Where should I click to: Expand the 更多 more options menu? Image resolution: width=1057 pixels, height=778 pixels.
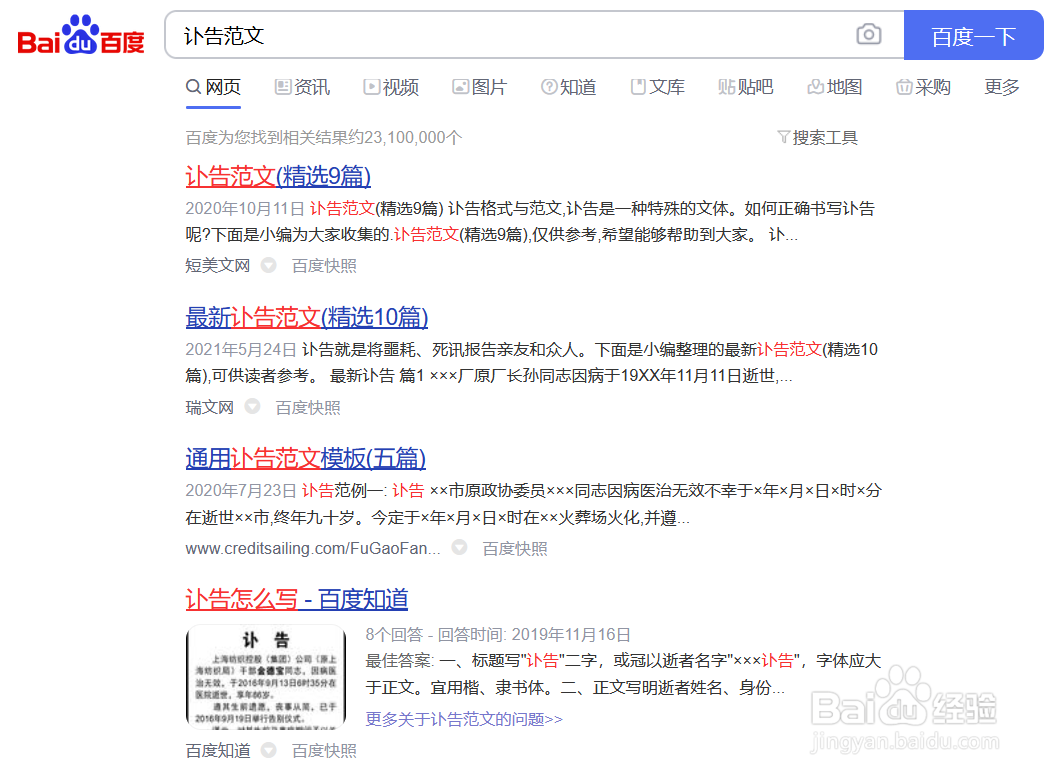pyautogui.click(x=1001, y=87)
